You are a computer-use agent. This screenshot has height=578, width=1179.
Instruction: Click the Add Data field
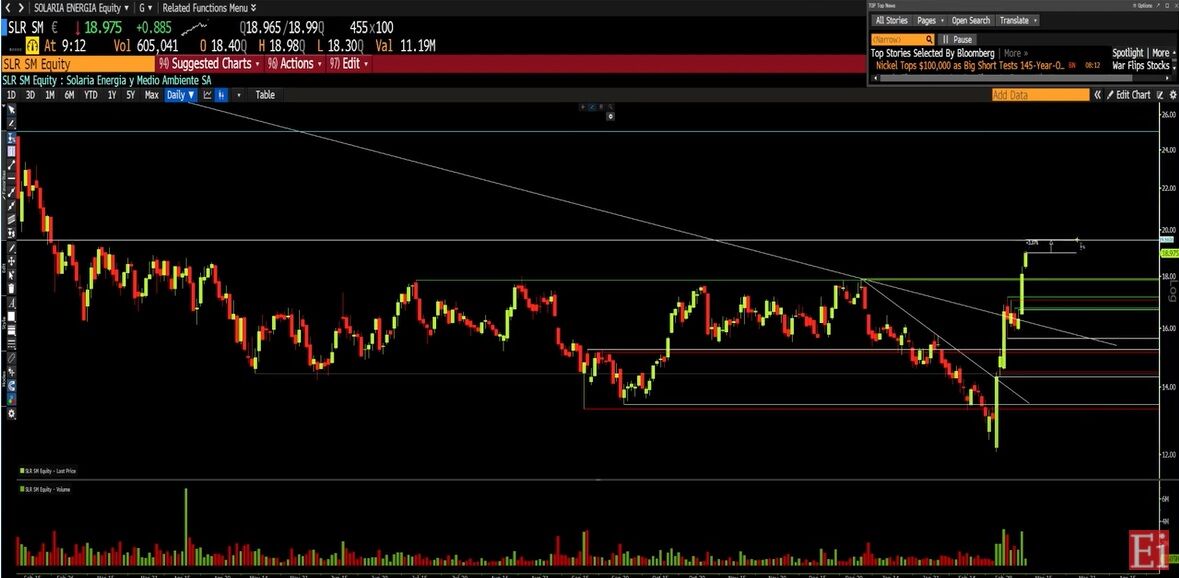click(1040, 95)
